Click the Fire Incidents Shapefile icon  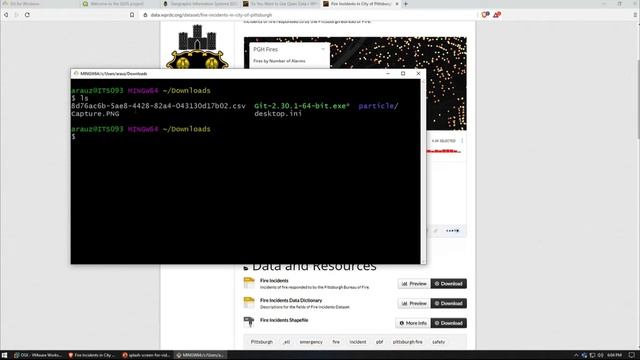pos(249,322)
